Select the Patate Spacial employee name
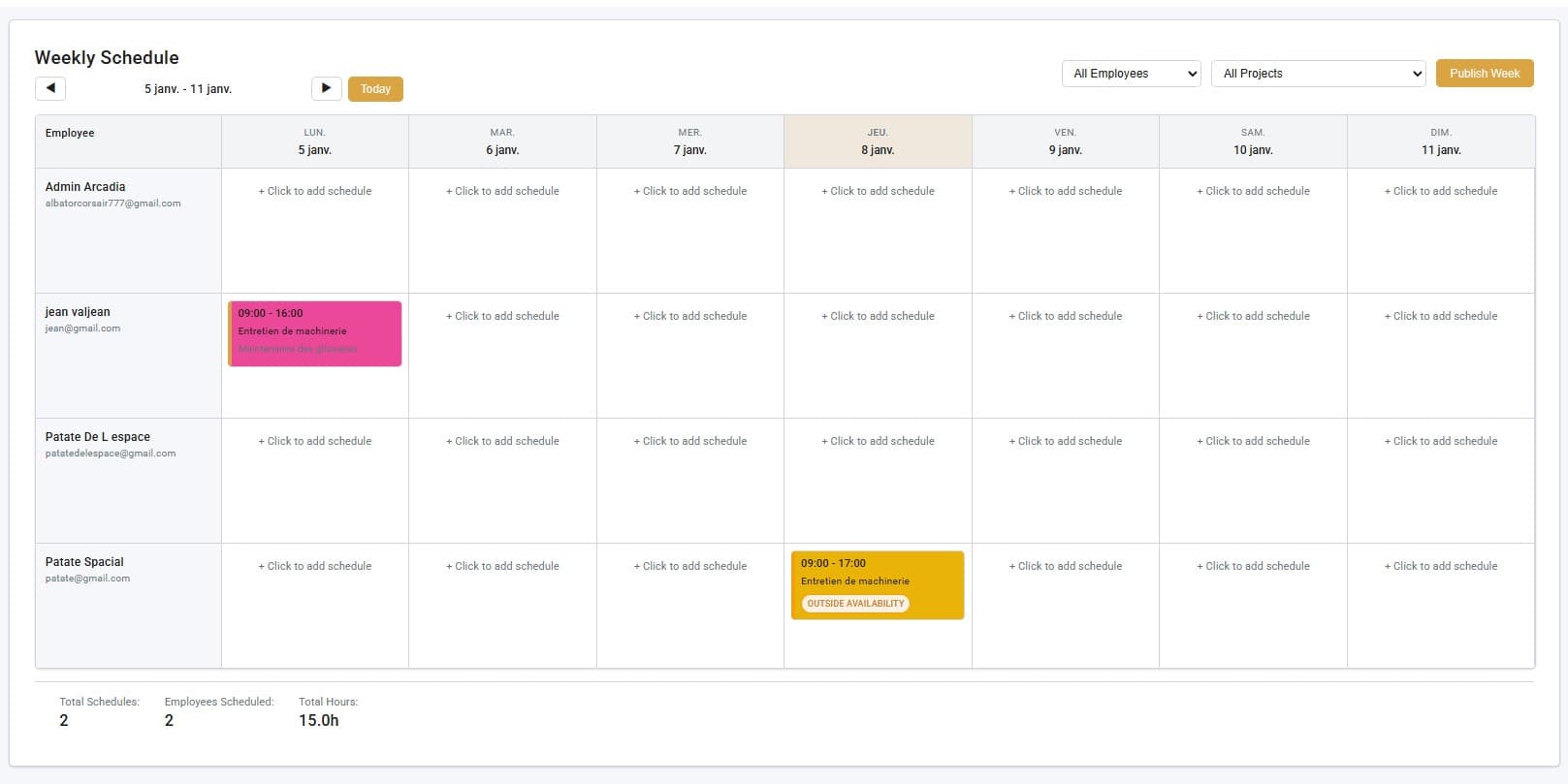Viewport: 1568px width, 784px height. 84,562
